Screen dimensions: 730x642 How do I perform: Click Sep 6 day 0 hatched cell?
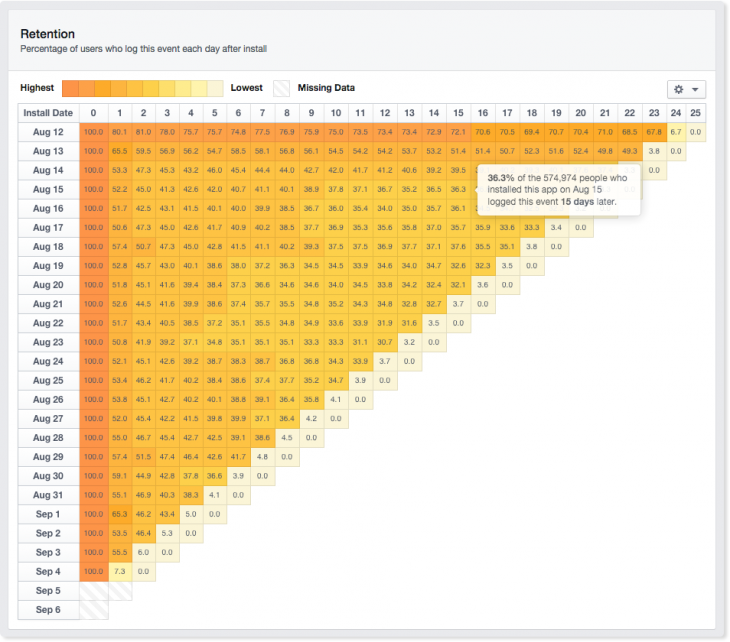coord(94,609)
